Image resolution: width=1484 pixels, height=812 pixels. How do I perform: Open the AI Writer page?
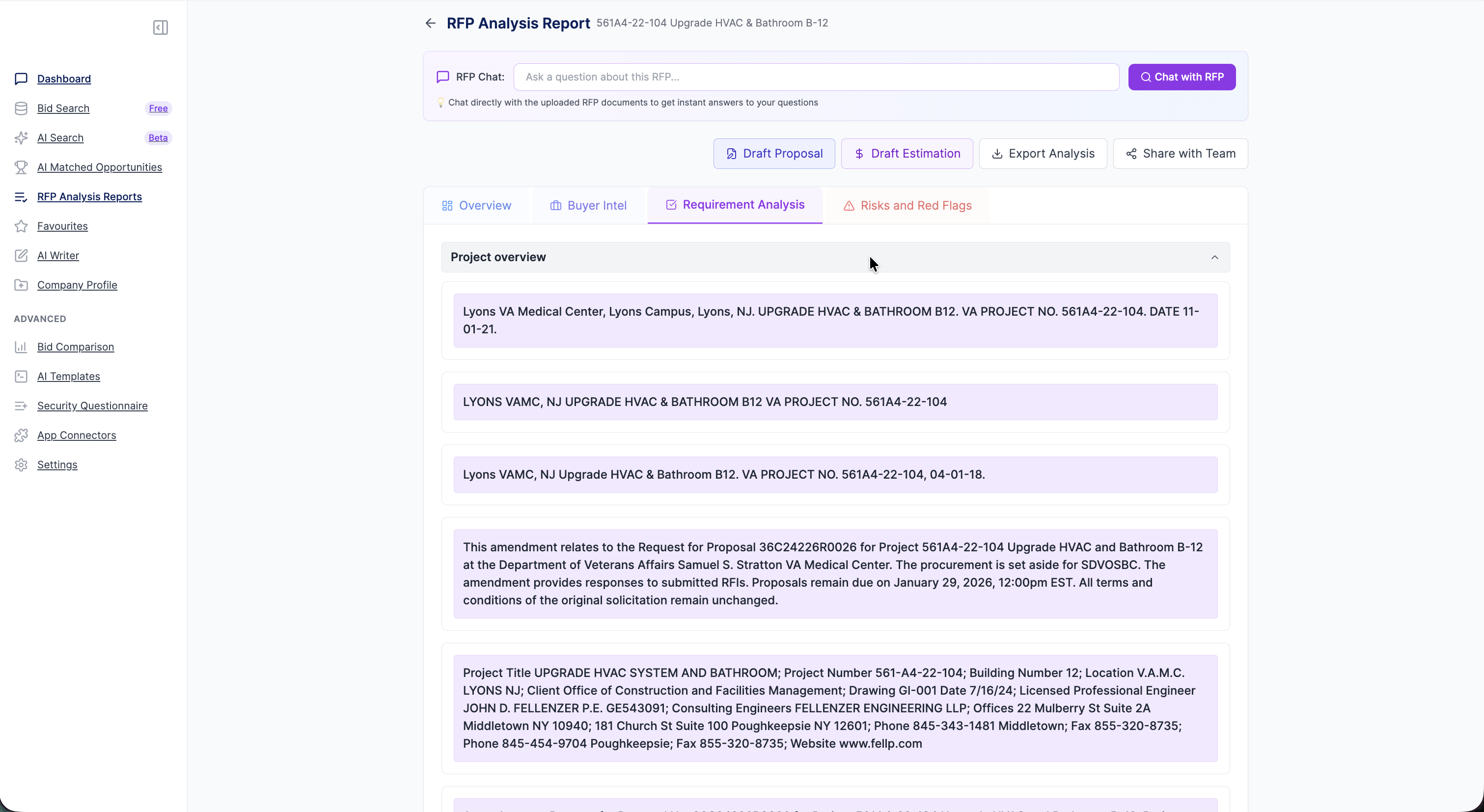(x=58, y=255)
